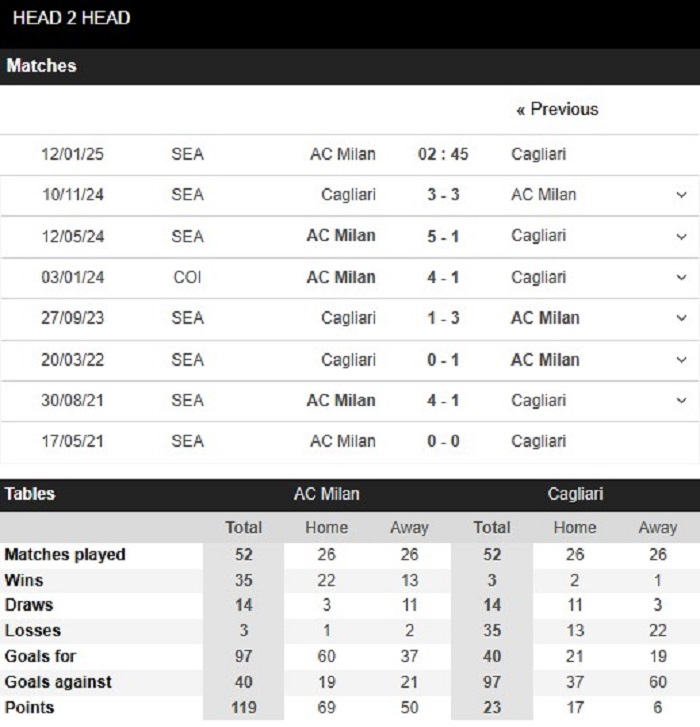The image size is (700, 727).
Task: Expand the 12/05/24 AC Milan 5-1 match details
Action: [x=681, y=236]
